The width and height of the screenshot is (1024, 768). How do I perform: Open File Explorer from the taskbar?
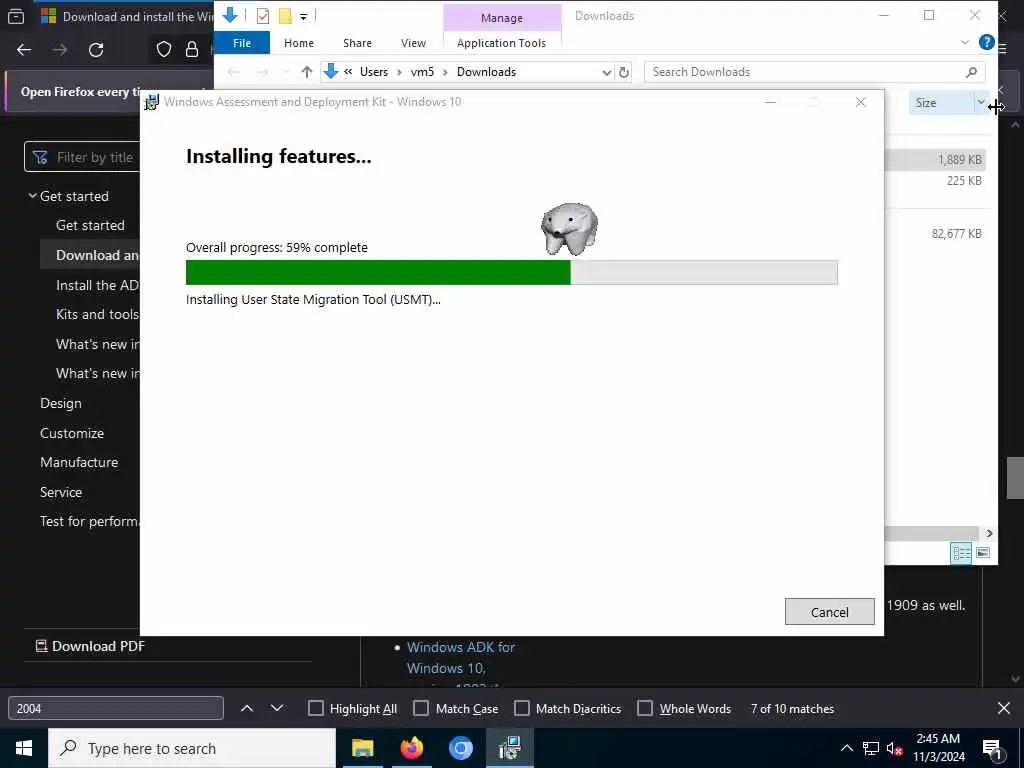(362, 748)
